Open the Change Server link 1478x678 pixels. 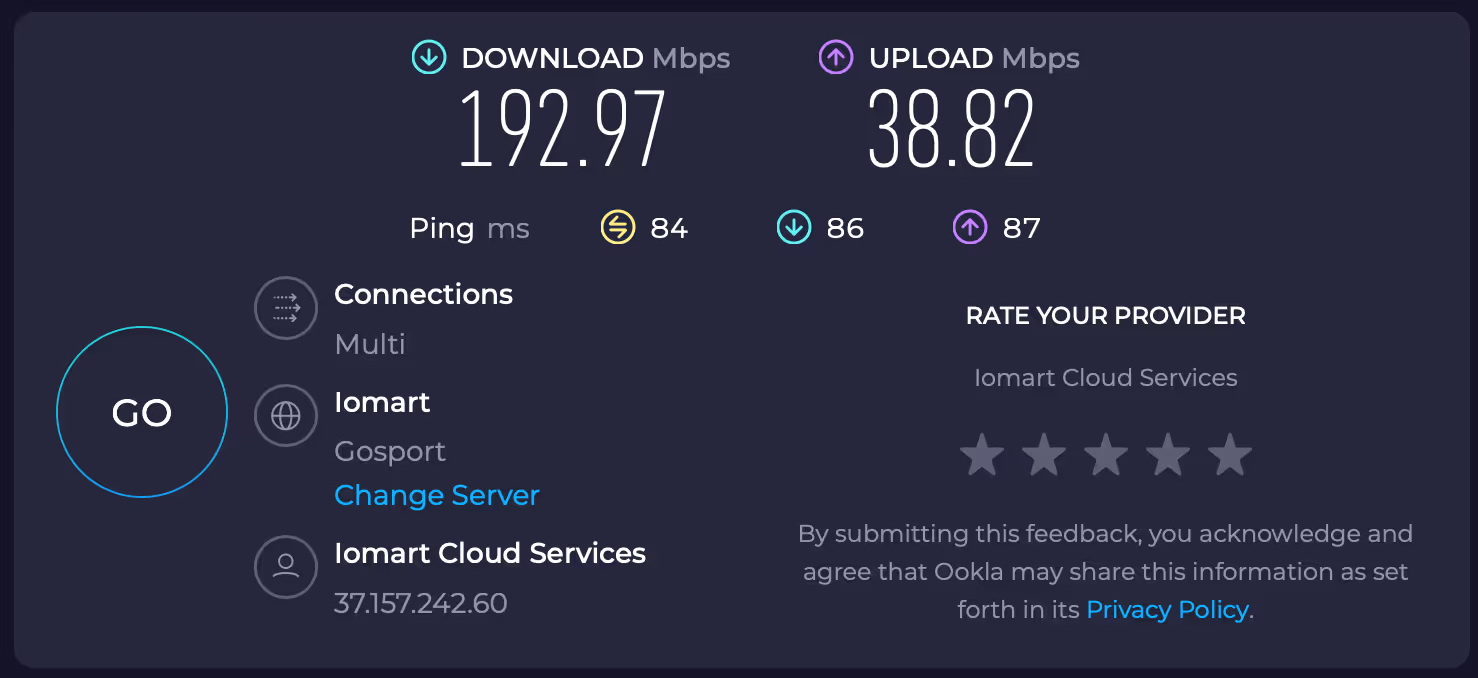pos(437,495)
